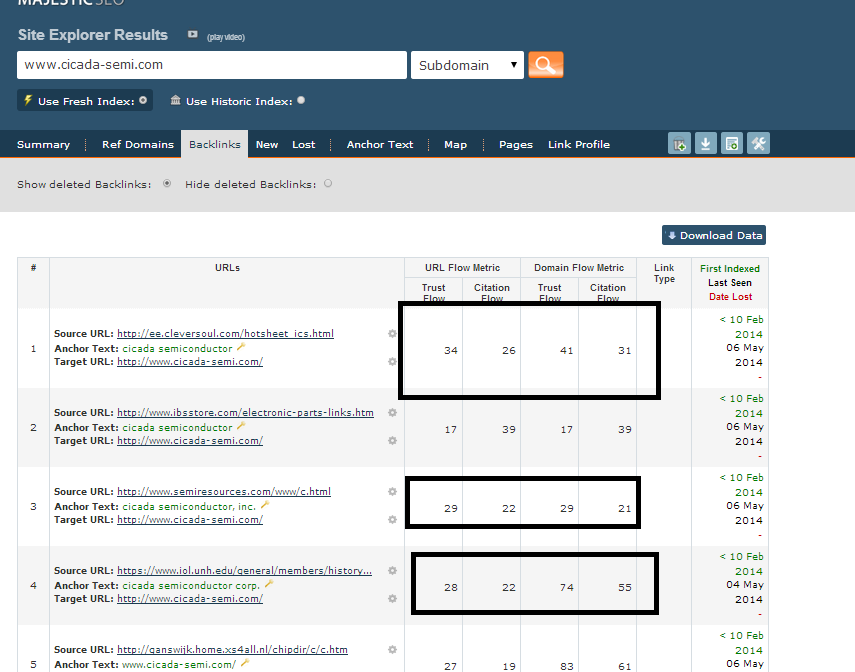
Task: Click the gear icon beside the semiresources.com source URL
Action: [392, 491]
